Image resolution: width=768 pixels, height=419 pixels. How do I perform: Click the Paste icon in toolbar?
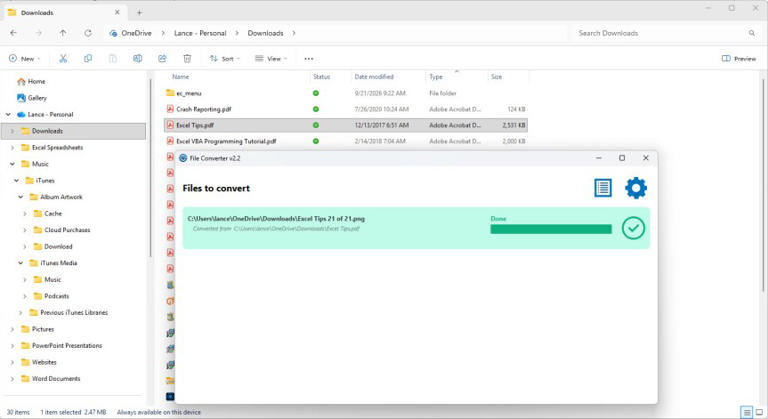pos(113,58)
